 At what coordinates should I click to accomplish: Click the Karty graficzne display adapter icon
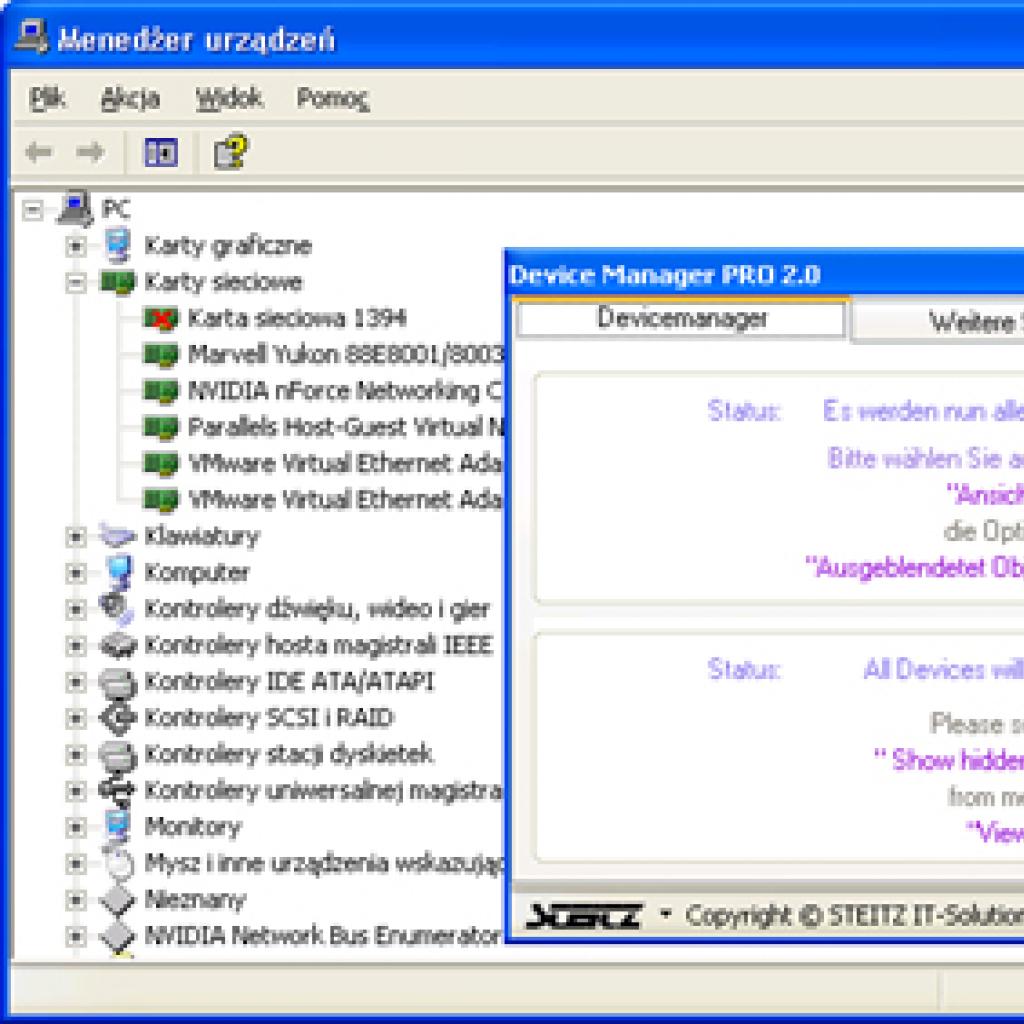118,246
